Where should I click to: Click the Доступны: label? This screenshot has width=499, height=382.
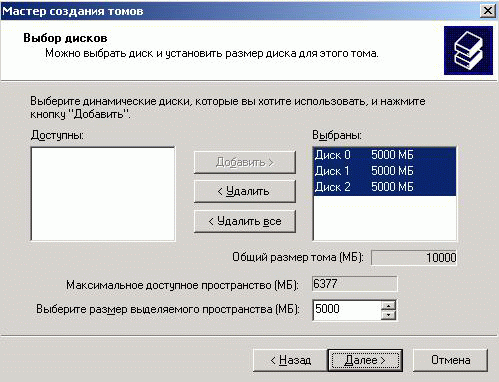[57, 135]
